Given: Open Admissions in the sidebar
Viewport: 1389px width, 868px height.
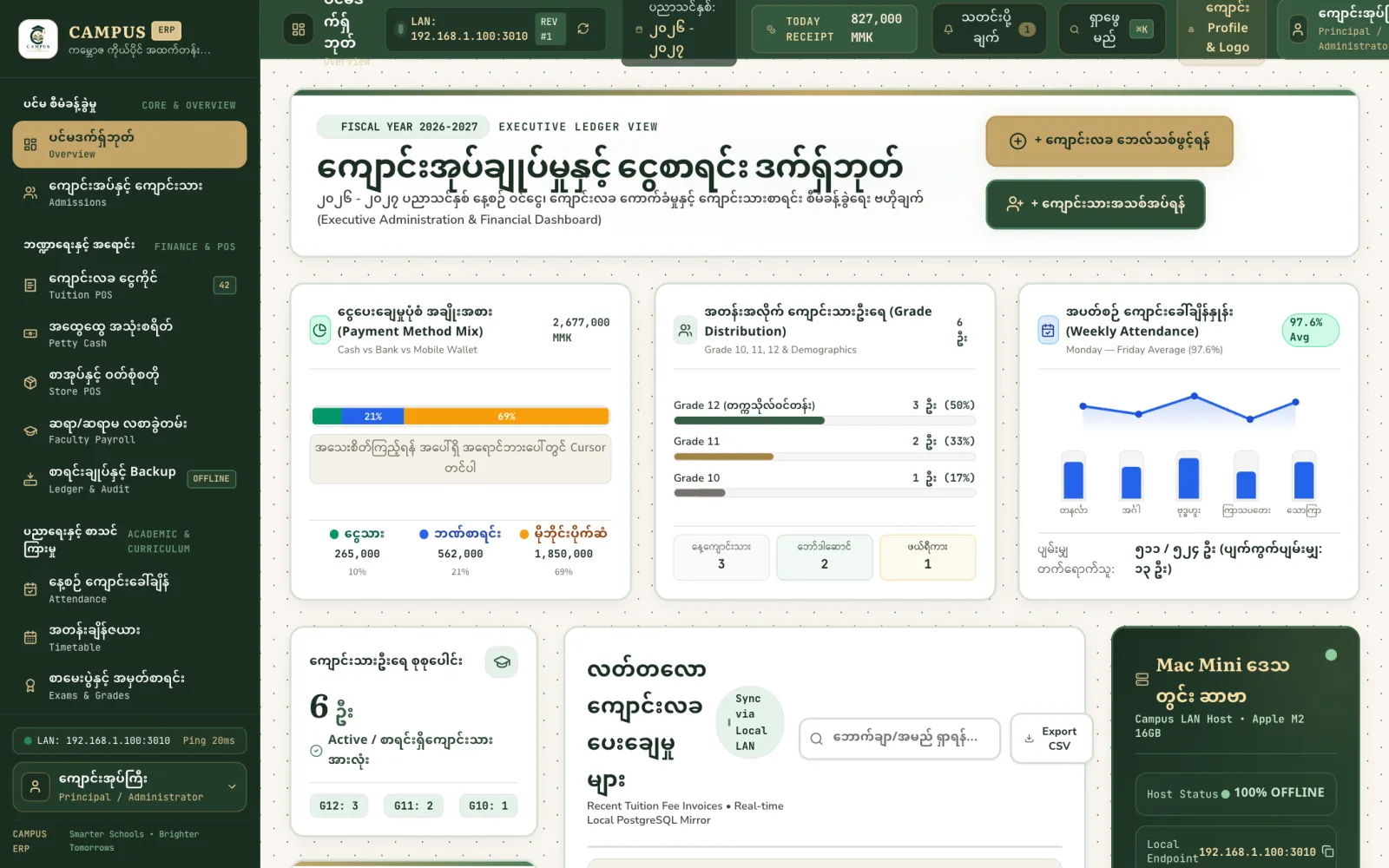Looking at the screenshot, I should (129, 193).
